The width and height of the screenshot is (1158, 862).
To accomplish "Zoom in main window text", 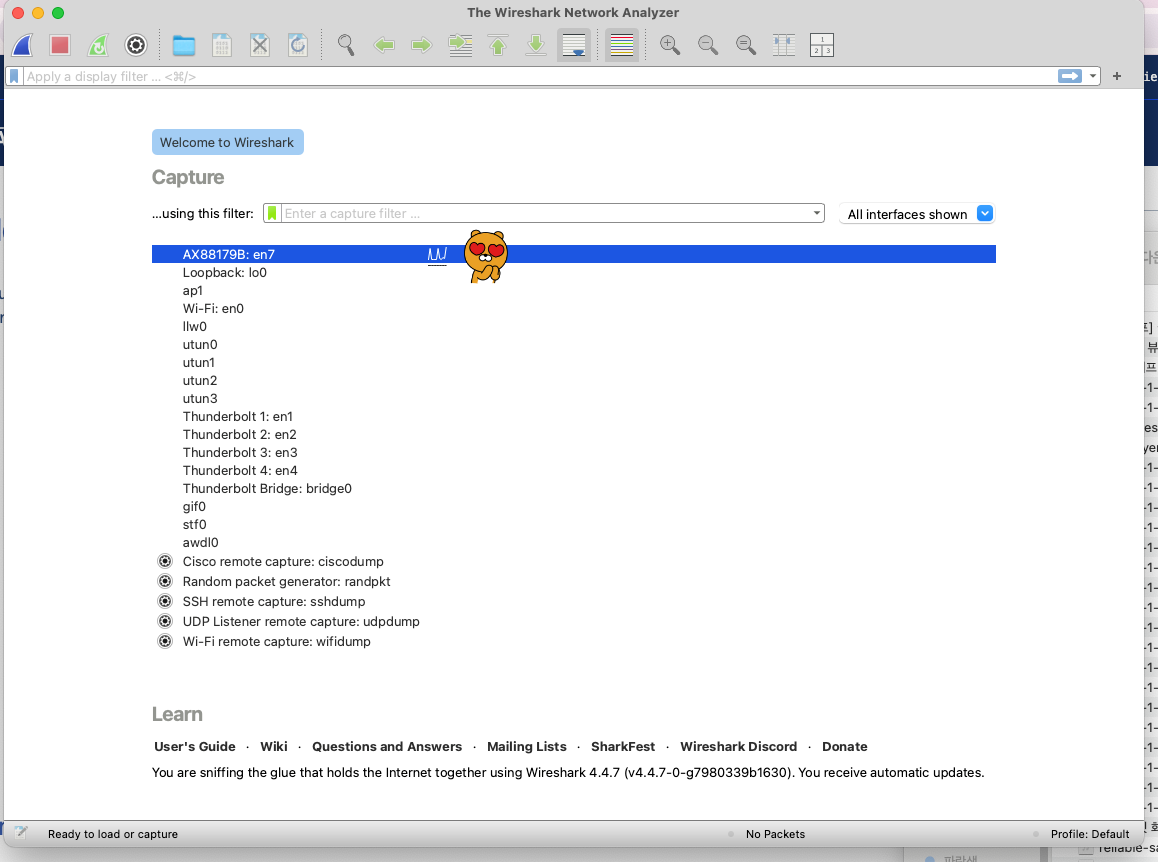I will [670, 45].
